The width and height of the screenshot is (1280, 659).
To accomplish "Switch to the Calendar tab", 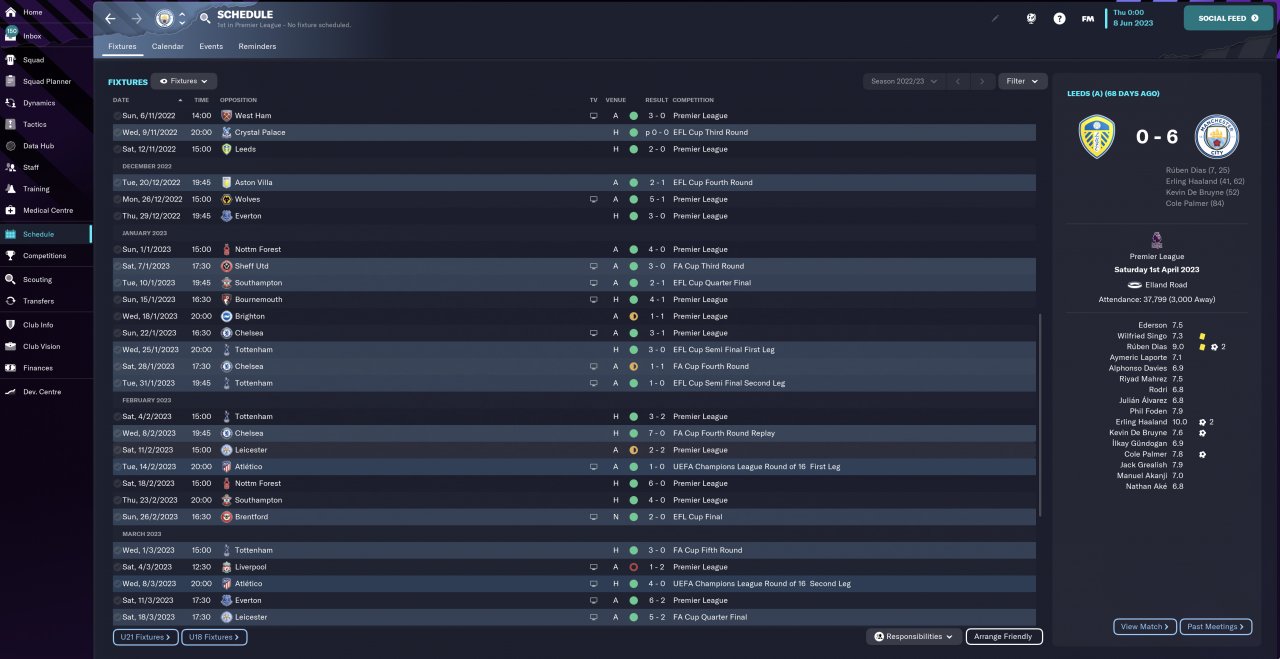I will pos(167,46).
